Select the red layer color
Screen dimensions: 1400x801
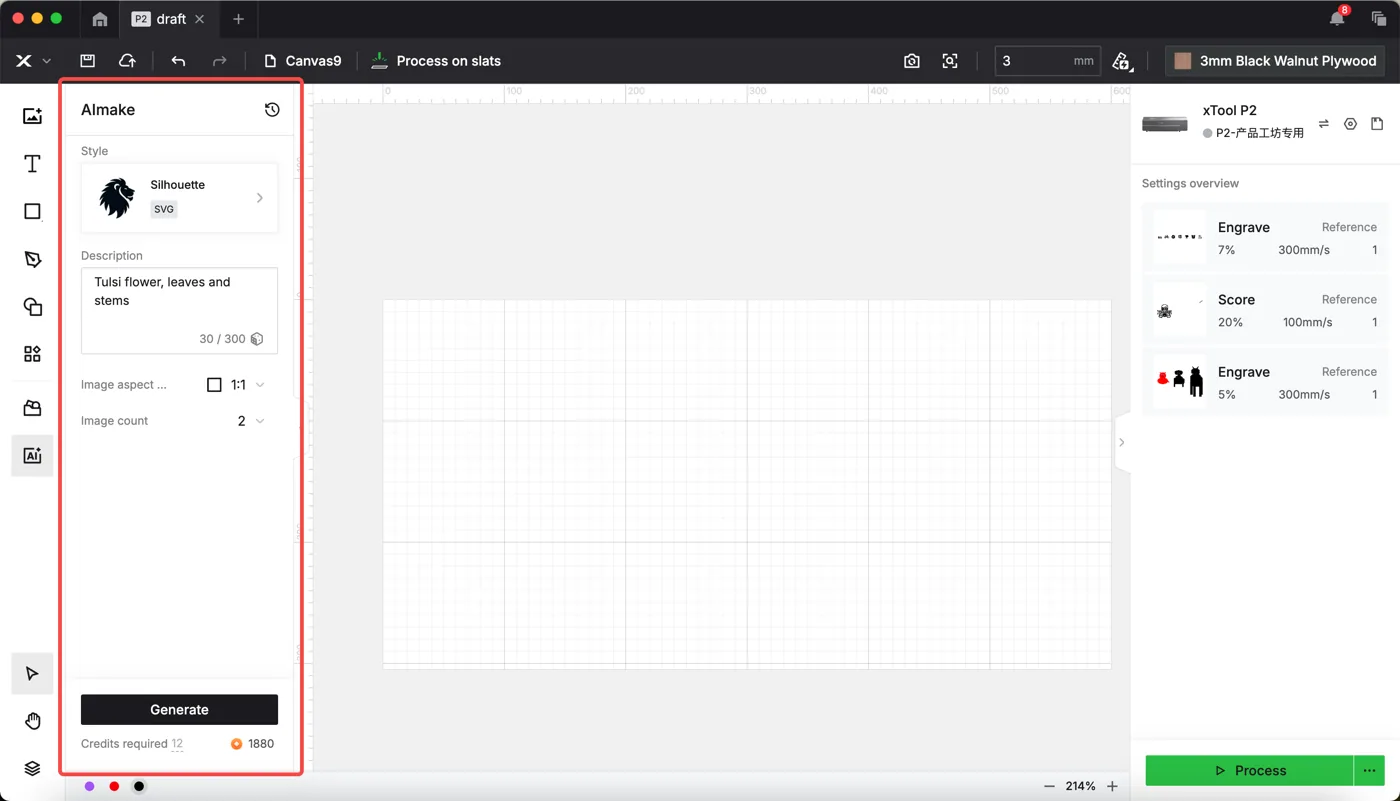pos(114,787)
